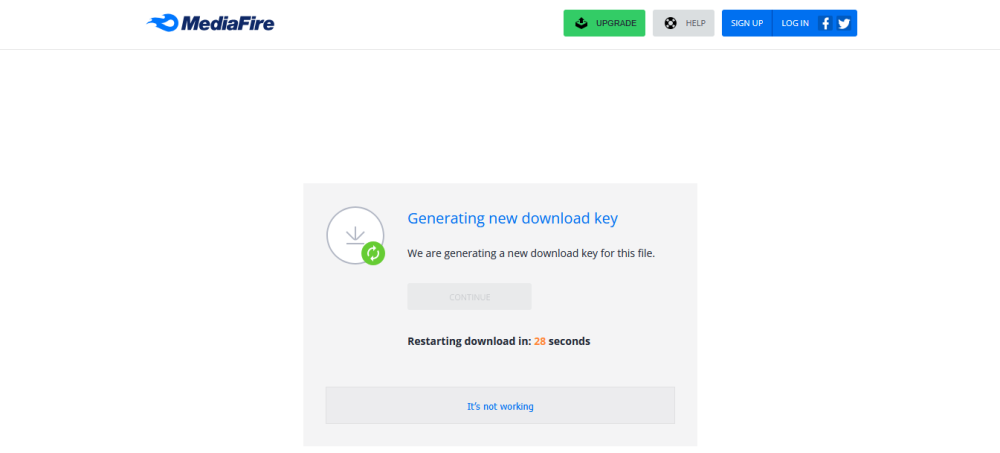Click the green refresh badge icon
This screenshot has width=1000, height=453.
(373, 253)
